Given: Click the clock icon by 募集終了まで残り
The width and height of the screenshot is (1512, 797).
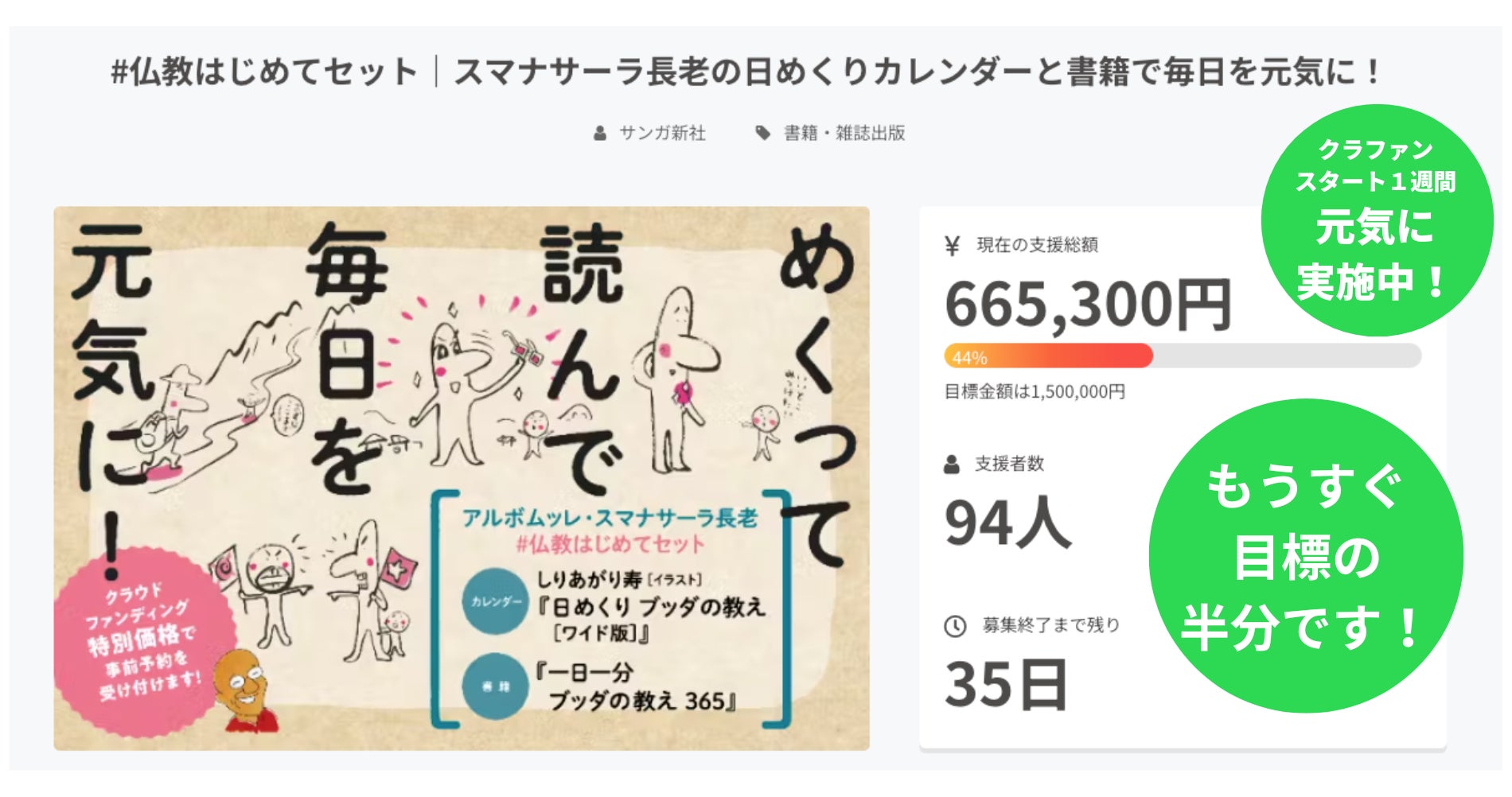Looking at the screenshot, I should pos(954,627).
